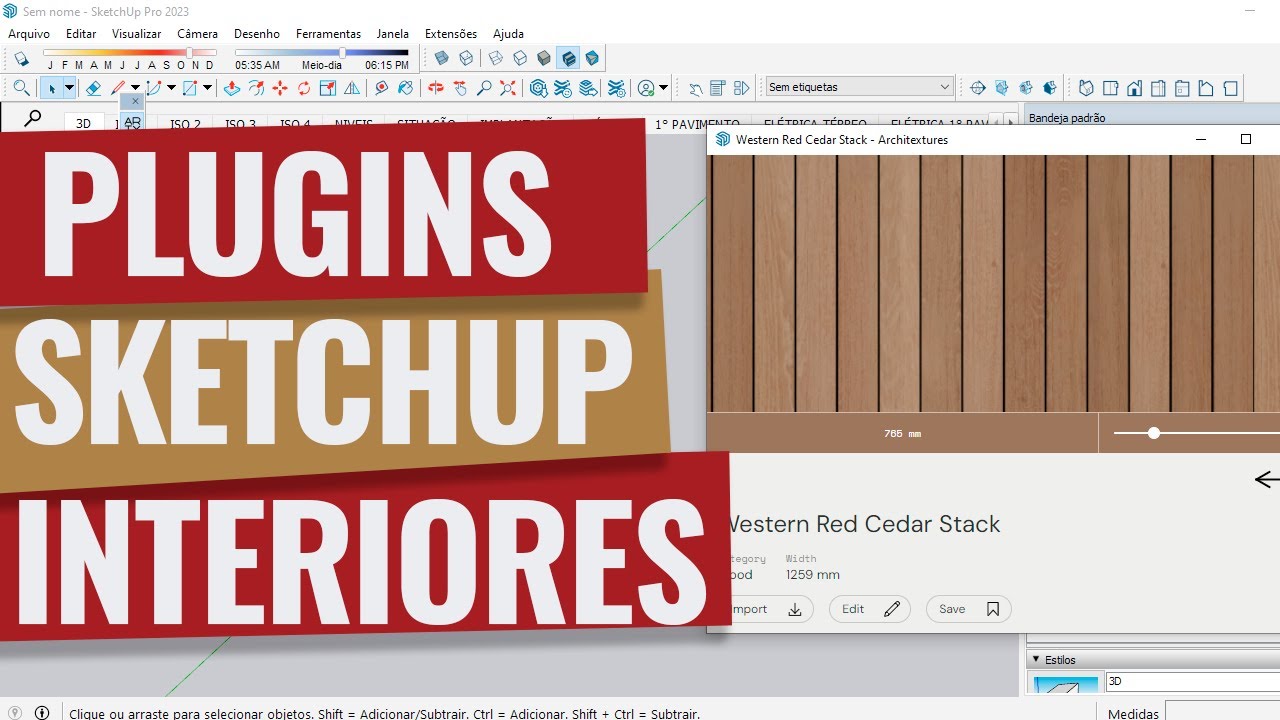The width and height of the screenshot is (1280, 720).
Task: Select the Paint Bucket tool
Action: coord(405,88)
